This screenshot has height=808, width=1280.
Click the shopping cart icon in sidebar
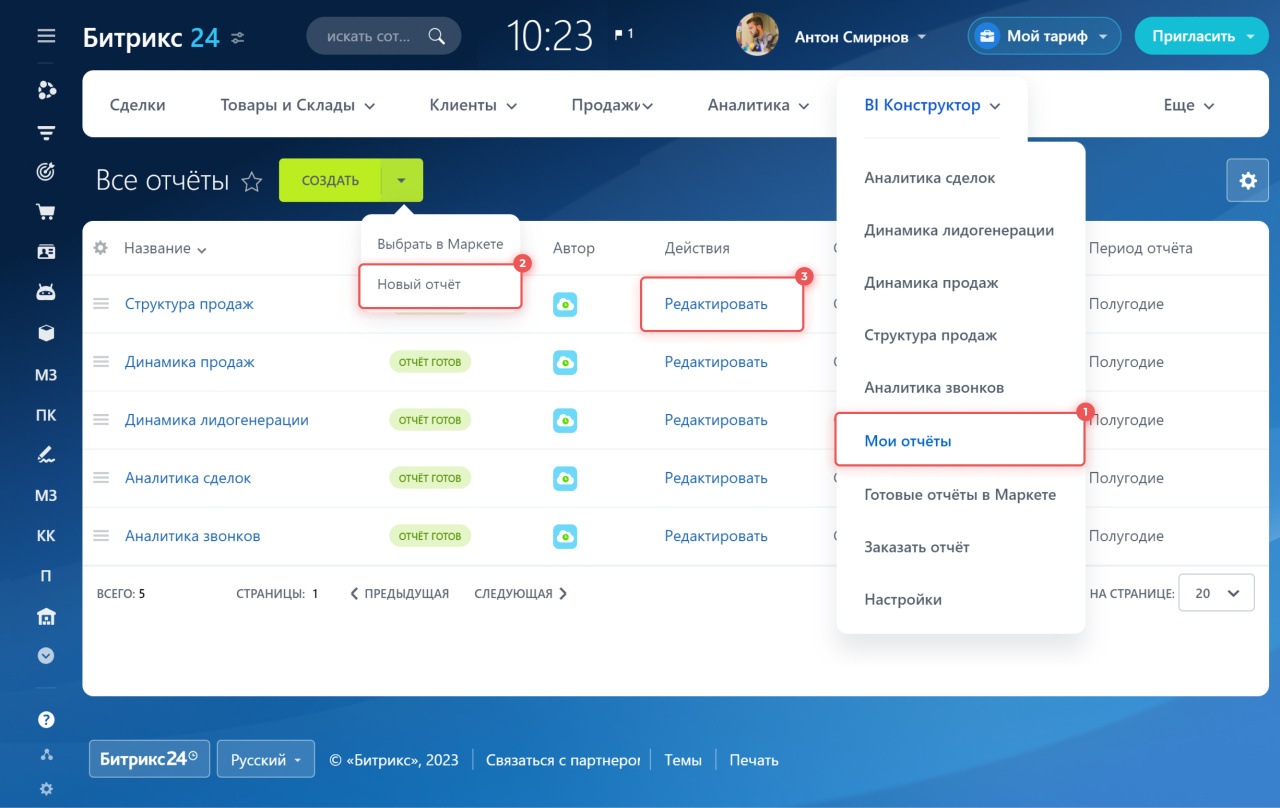[46, 212]
